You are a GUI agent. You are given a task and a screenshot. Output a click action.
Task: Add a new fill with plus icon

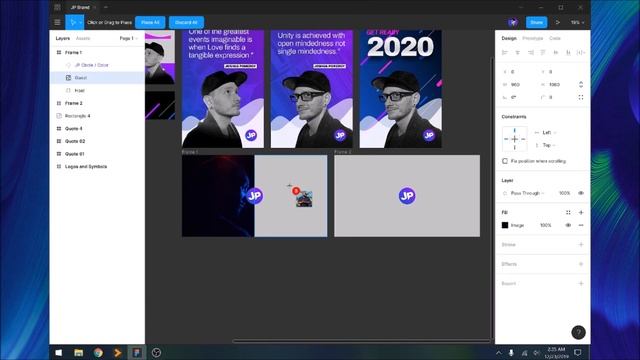581,212
